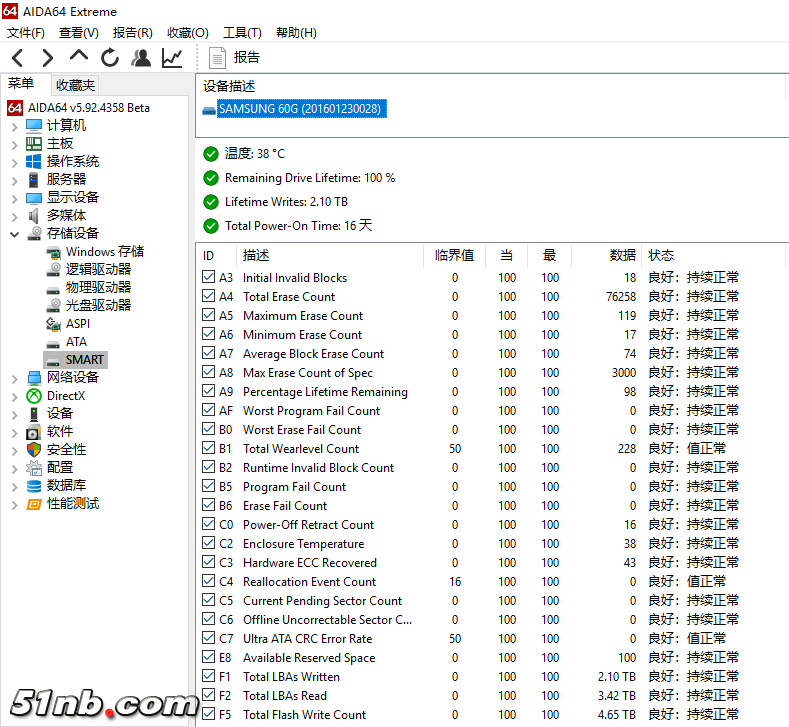Switch to the 收藏夹 tab
This screenshot has width=789, height=727.
tap(76, 86)
